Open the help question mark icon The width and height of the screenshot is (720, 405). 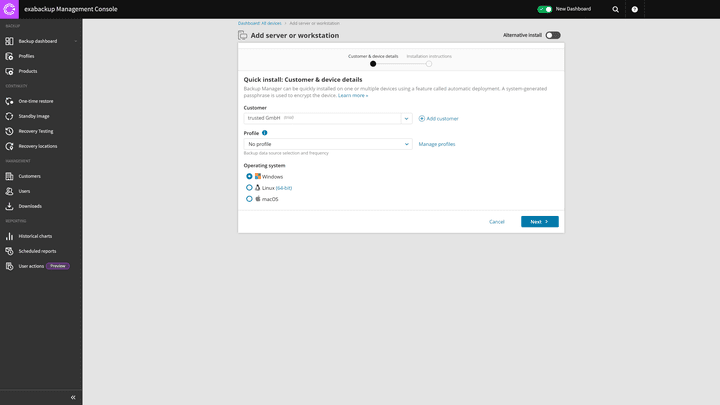pyautogui.click(x=634, y=9)
